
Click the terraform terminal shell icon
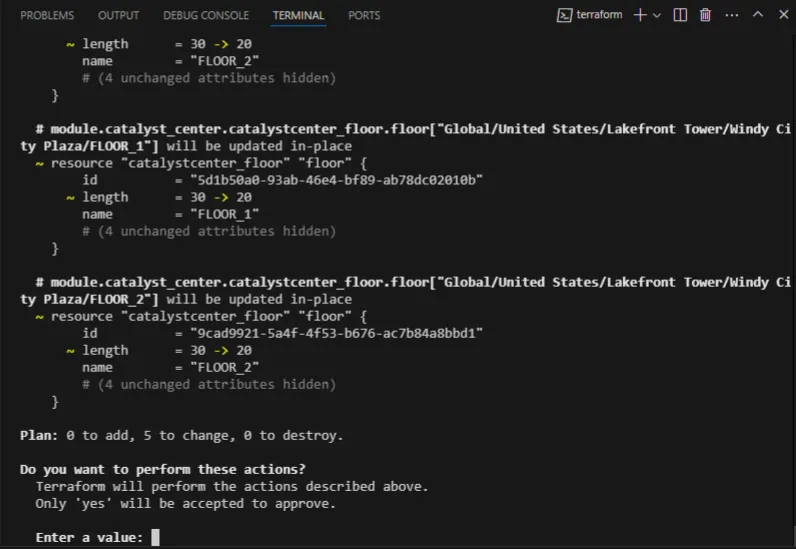[x=564, y=15]
